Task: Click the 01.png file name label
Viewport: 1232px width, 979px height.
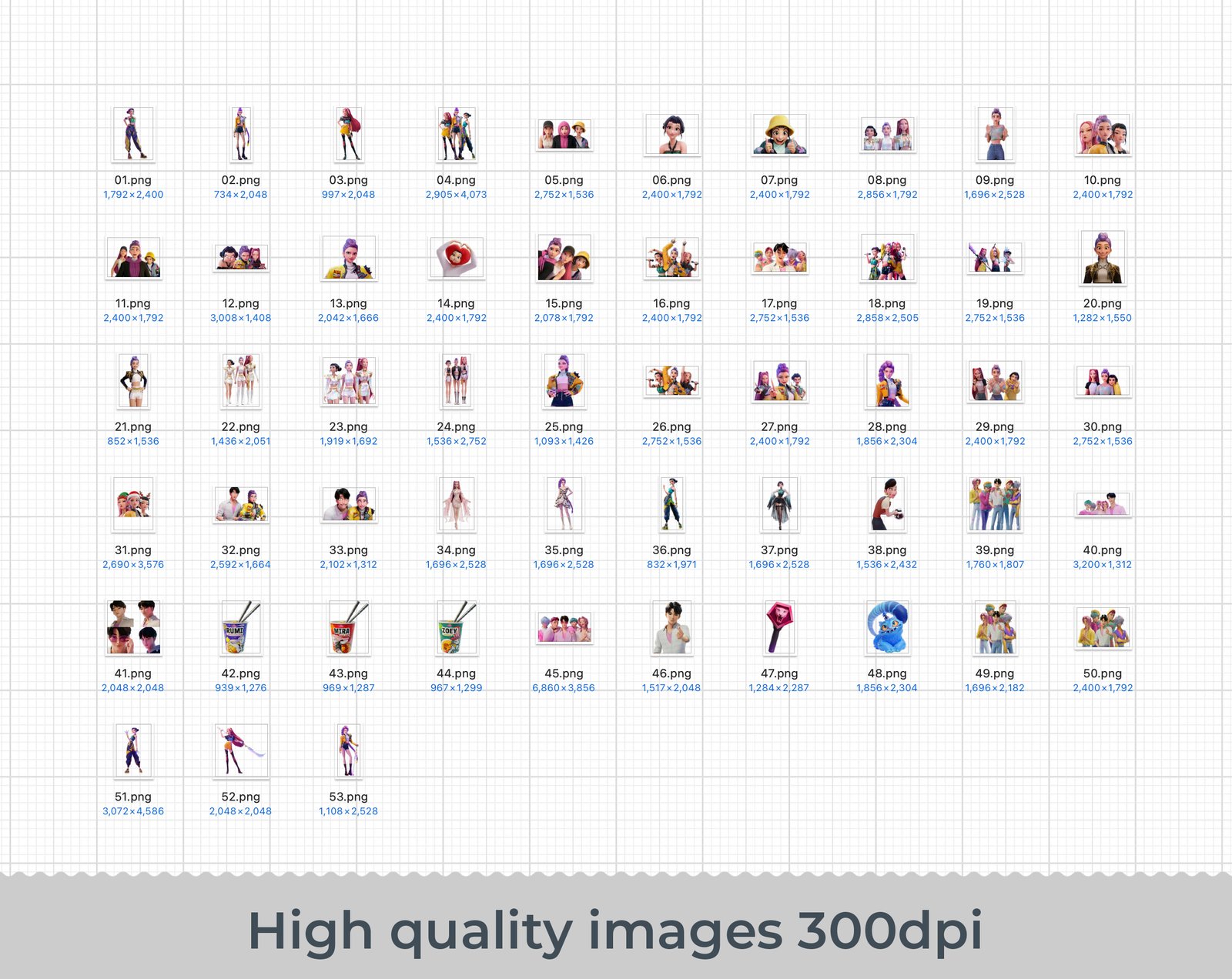Action: [x=133, y=180]
